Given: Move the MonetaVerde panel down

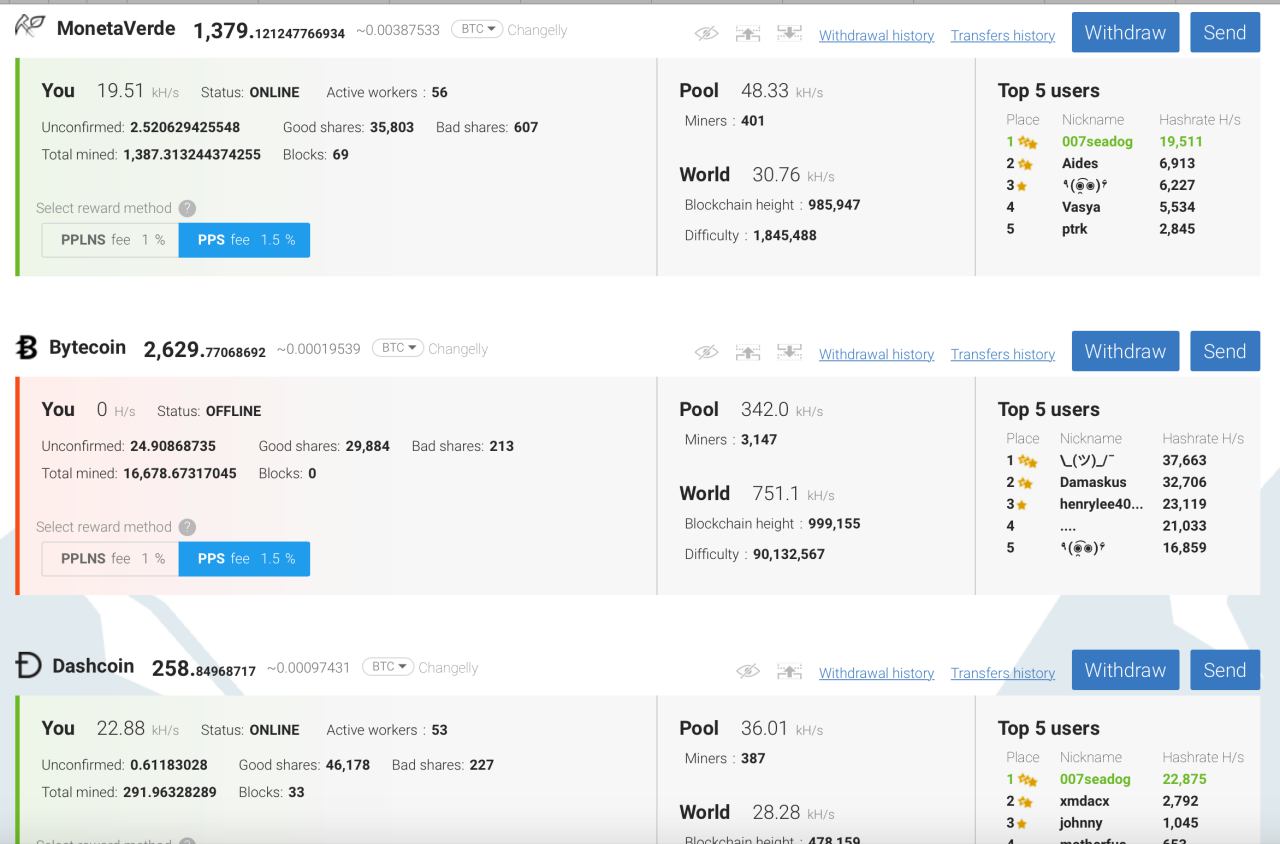Looking at the screenshot, I should (x=790, y=34).
